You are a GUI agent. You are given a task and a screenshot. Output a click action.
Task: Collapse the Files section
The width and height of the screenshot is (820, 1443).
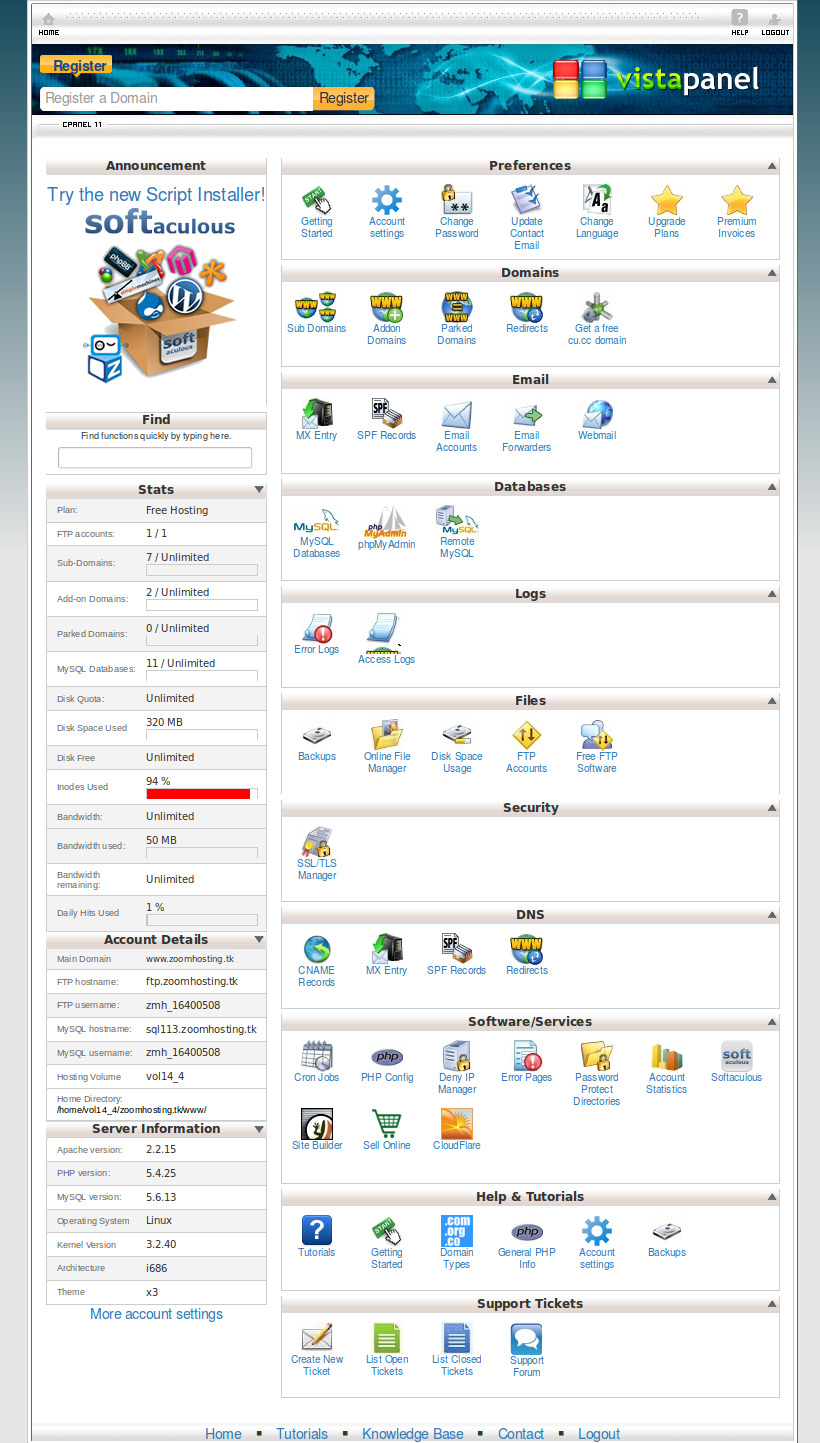coord(772,701)
